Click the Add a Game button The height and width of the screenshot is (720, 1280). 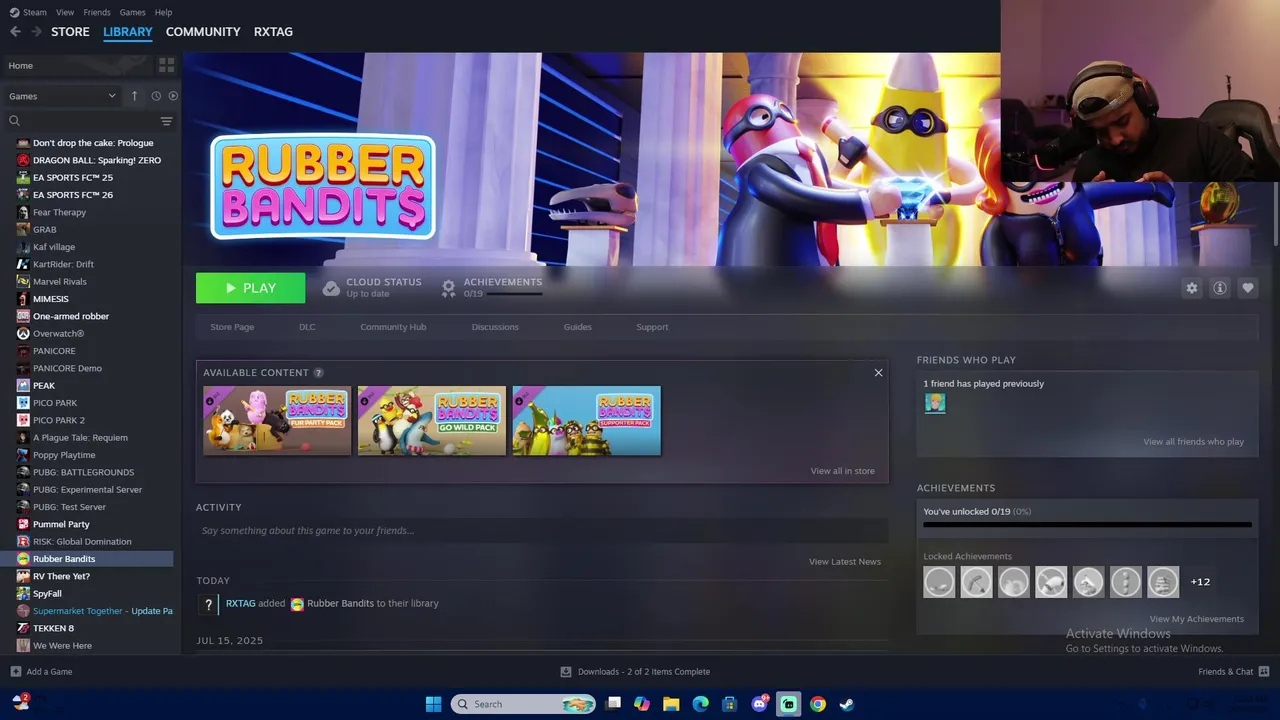41,672
